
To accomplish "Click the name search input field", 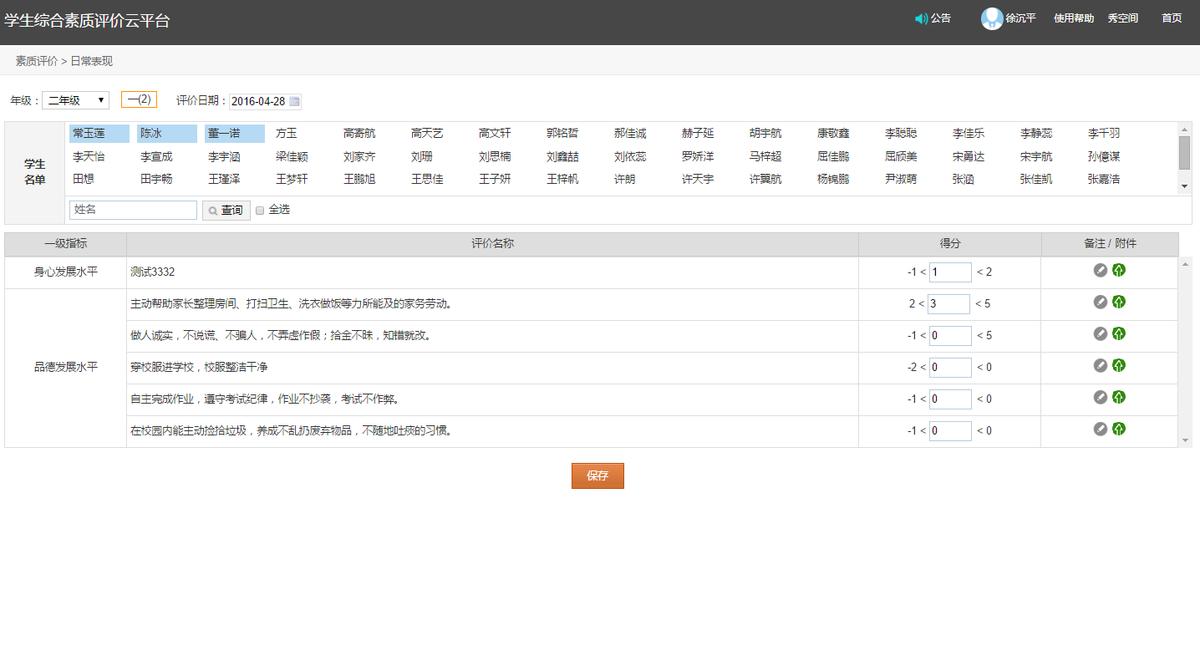I will coord(132,210).
